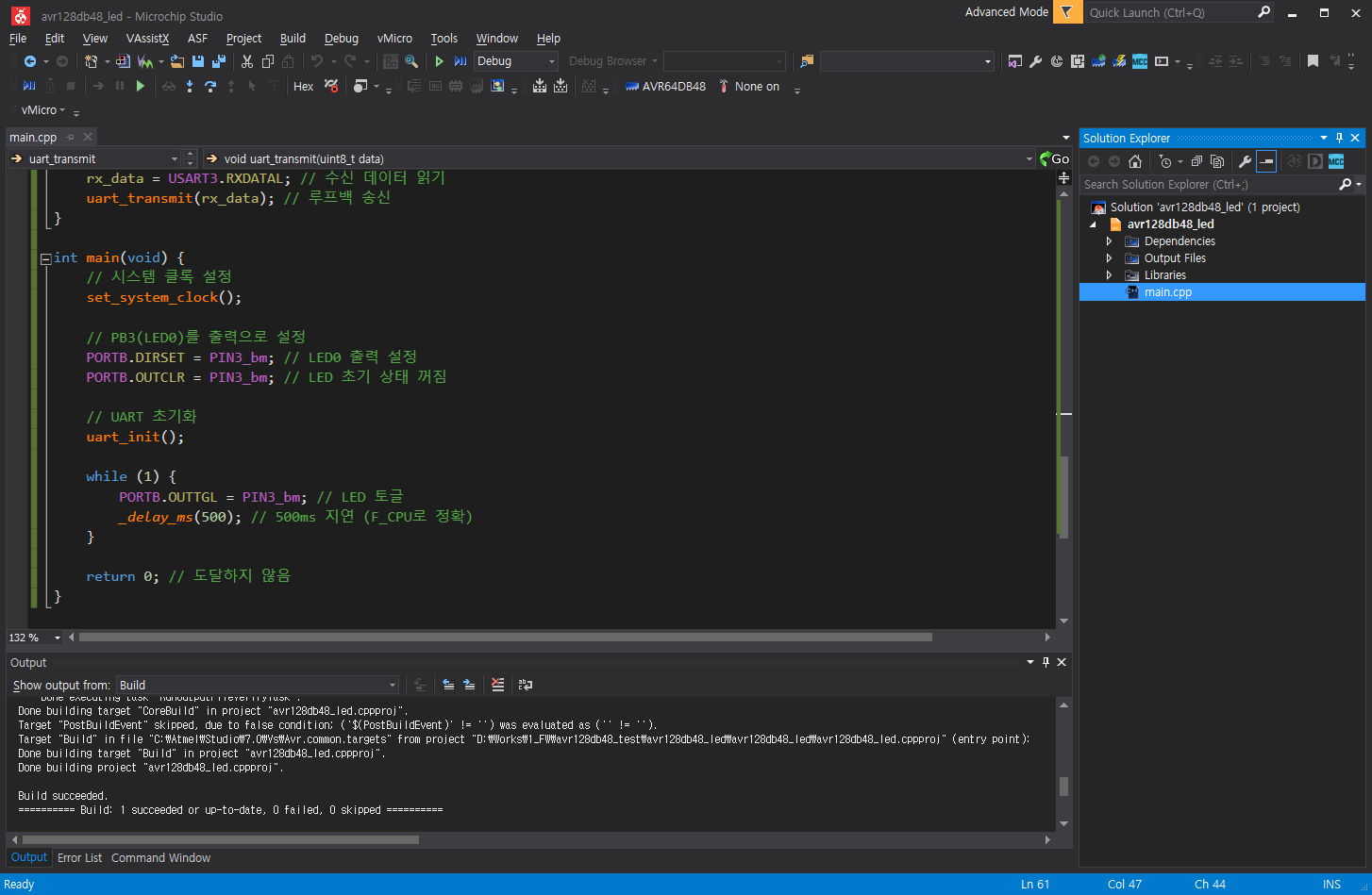This screenshot has height=895, width=1372.
Task: Click the Device Programming icon
Action: 1118,61
